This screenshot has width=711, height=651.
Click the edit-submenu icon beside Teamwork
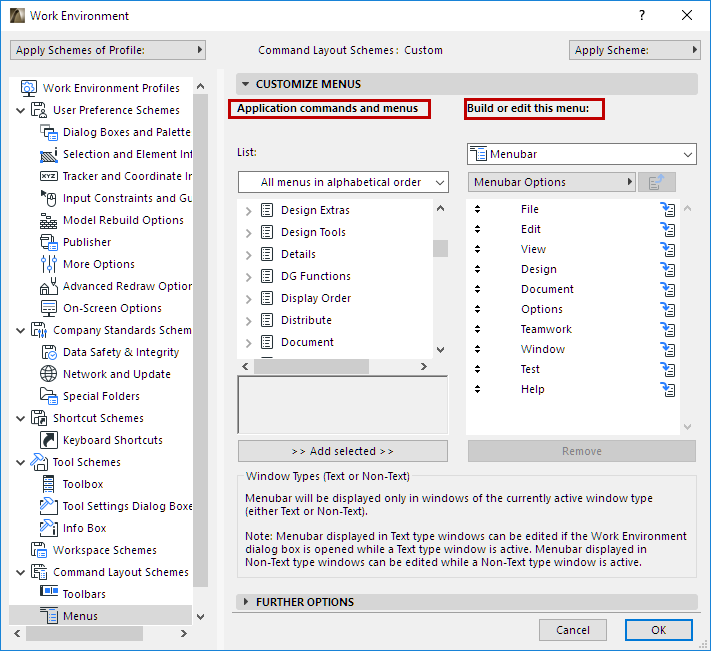pyautogui.click(x=667, y=329)
